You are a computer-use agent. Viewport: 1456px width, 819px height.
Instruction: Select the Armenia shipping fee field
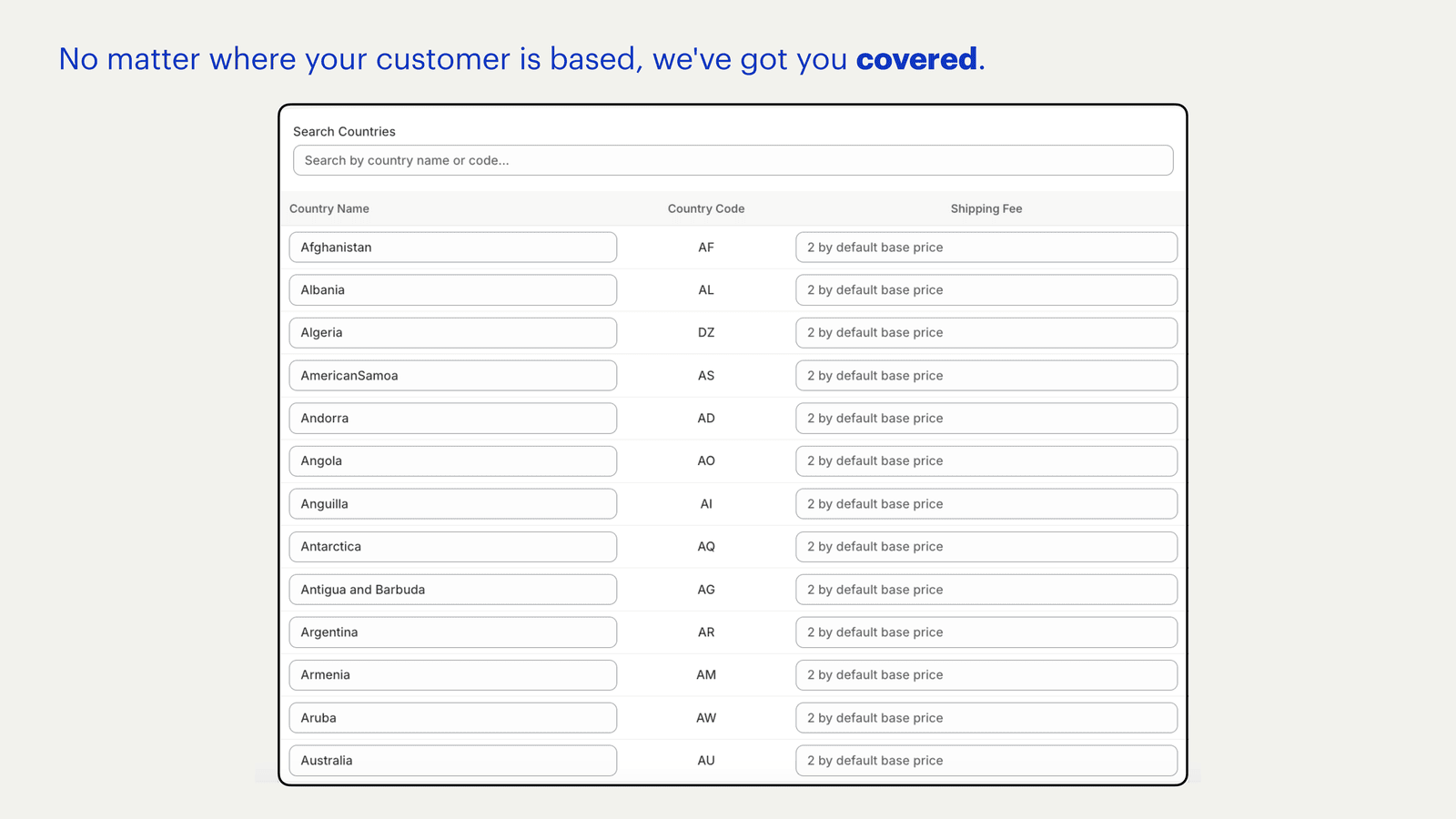[986, 675]
